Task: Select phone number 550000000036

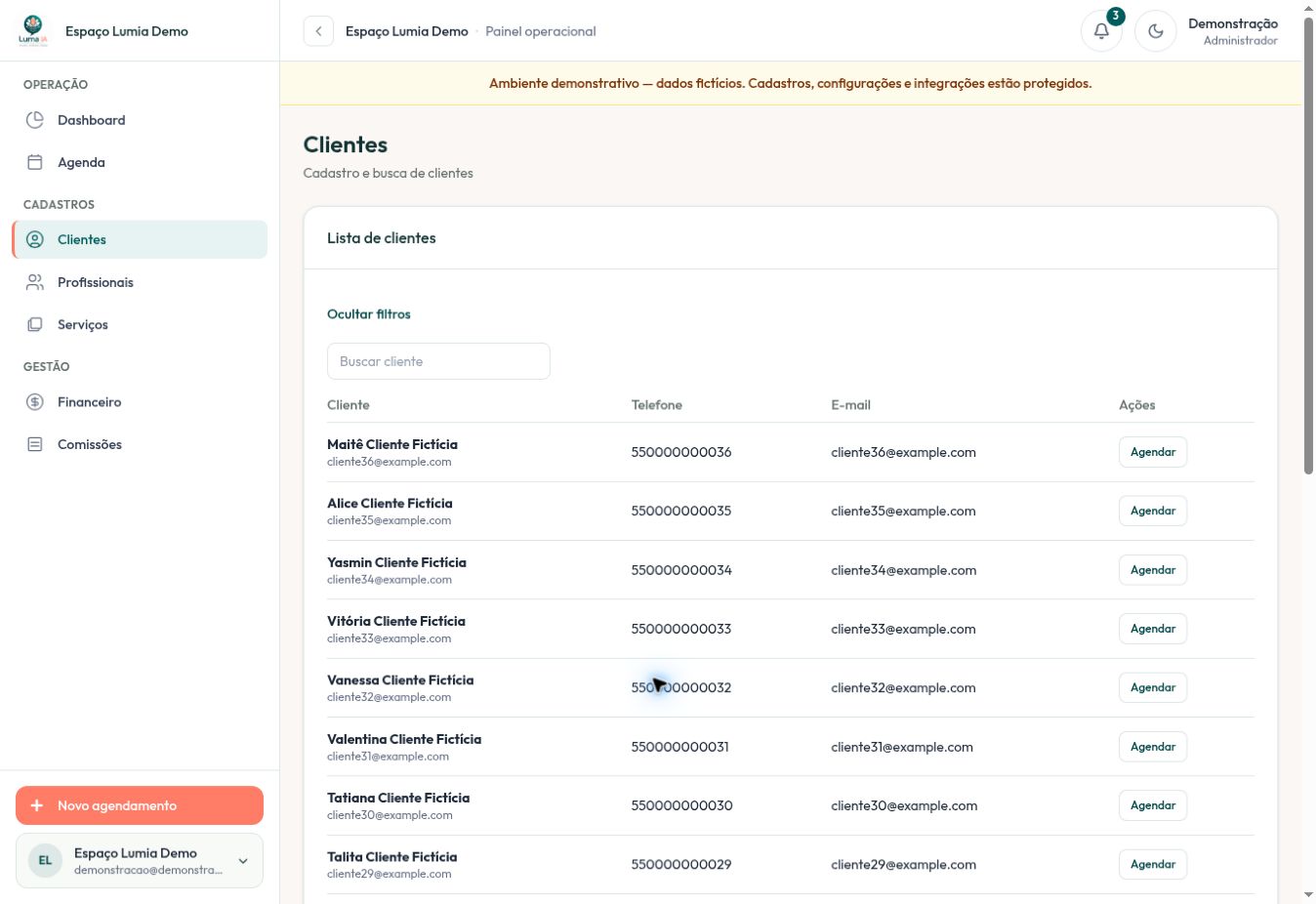Action: 681,452
